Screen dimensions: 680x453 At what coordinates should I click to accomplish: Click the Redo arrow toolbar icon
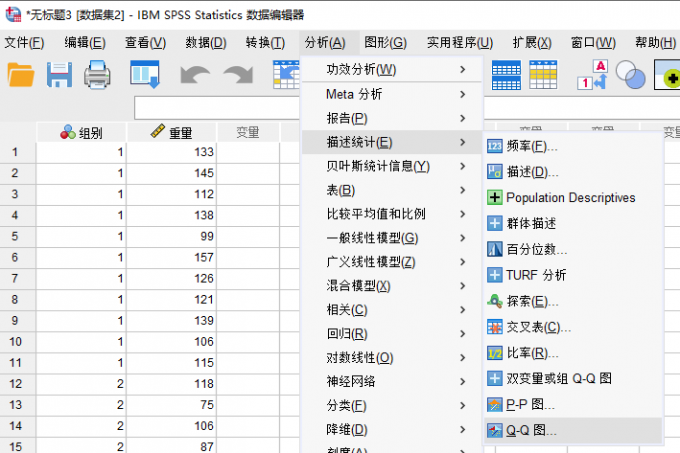238,75
